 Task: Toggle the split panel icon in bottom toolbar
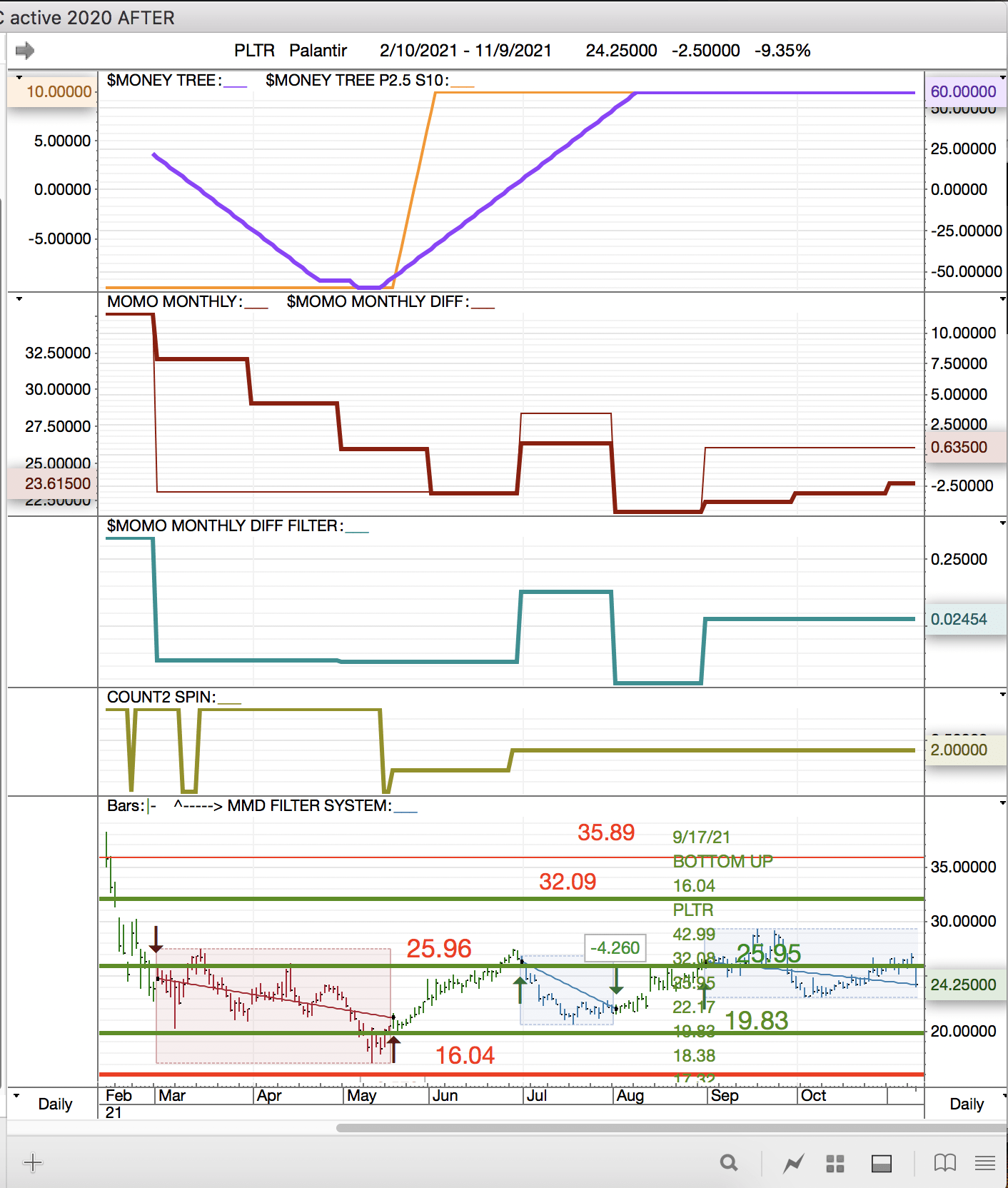(x=882, y=1164)
